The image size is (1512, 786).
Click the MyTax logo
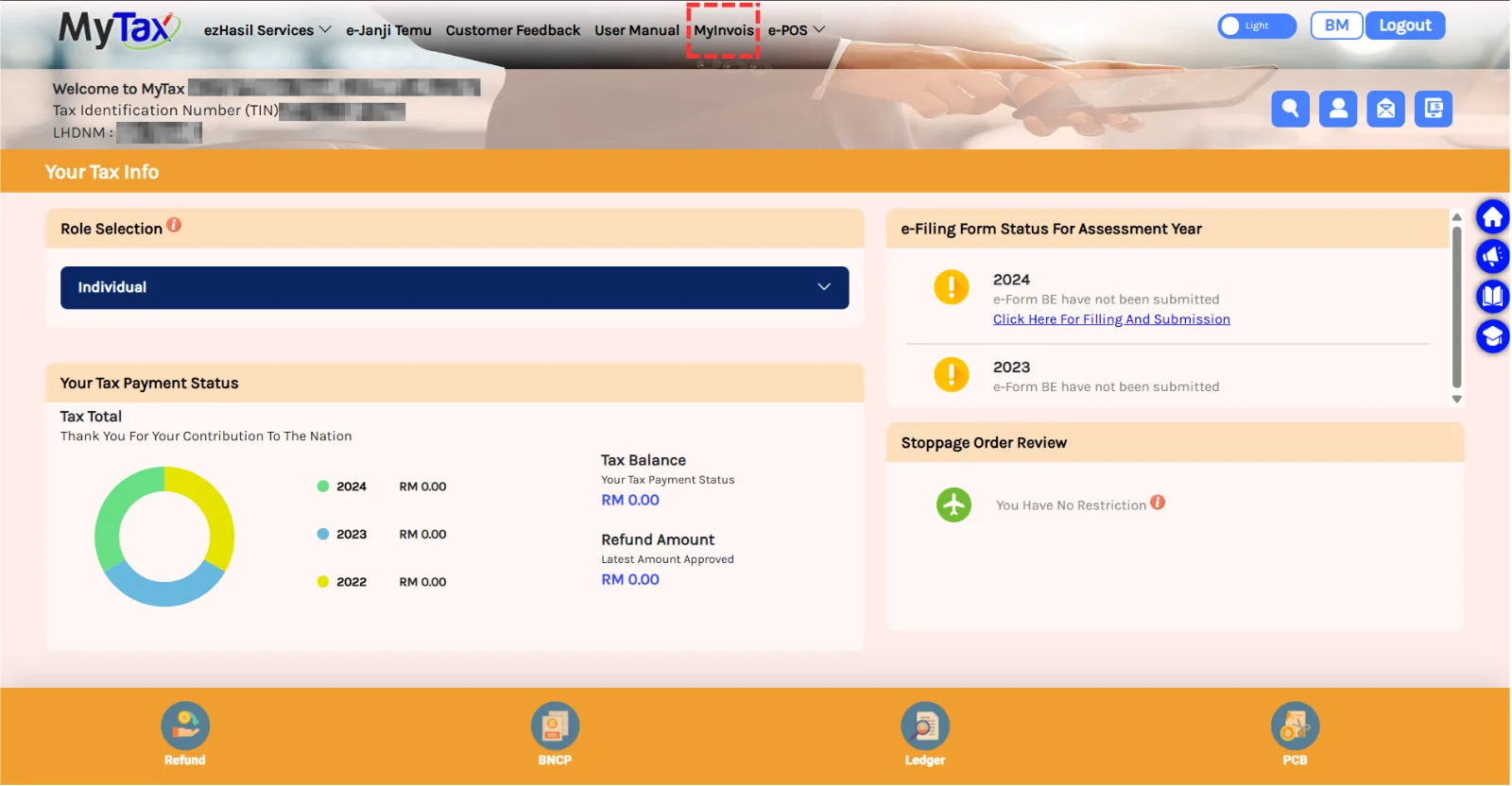pyautogui.click(x=119, y=29)
